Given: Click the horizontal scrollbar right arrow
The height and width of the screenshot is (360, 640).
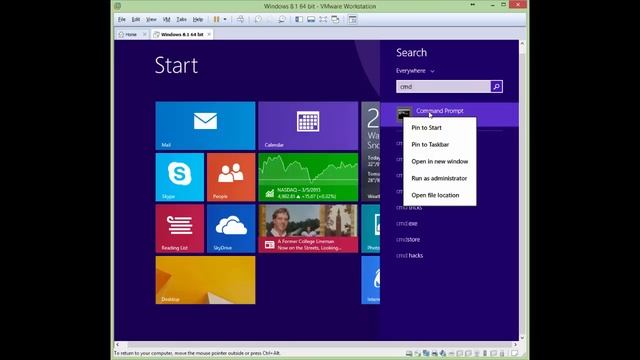Looking at the screenshot, I should 515,344.
